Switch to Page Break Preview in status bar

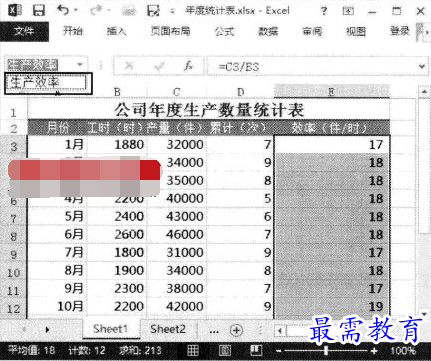coord(256,350)
